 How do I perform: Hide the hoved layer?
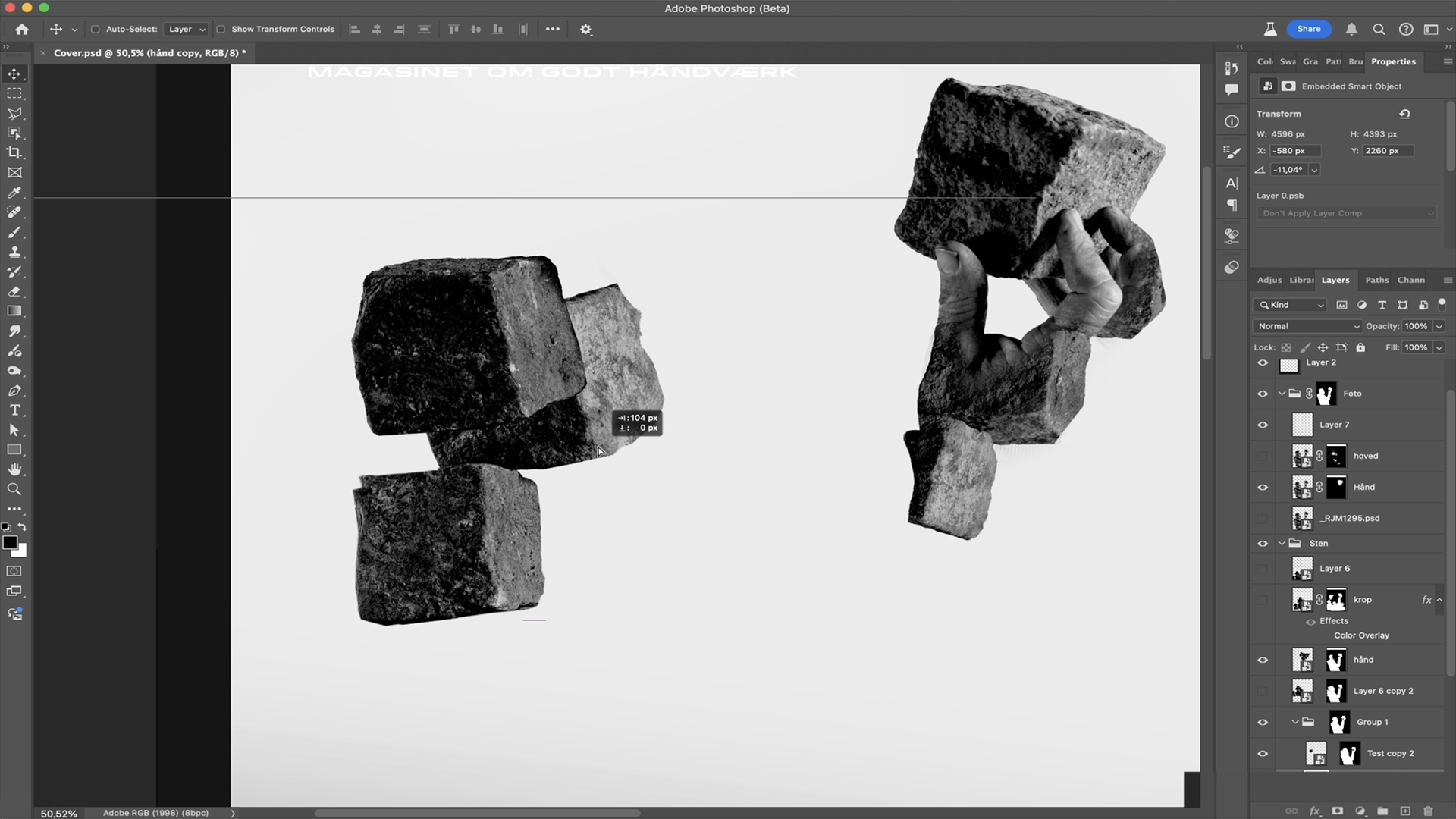click(1263, 456)
